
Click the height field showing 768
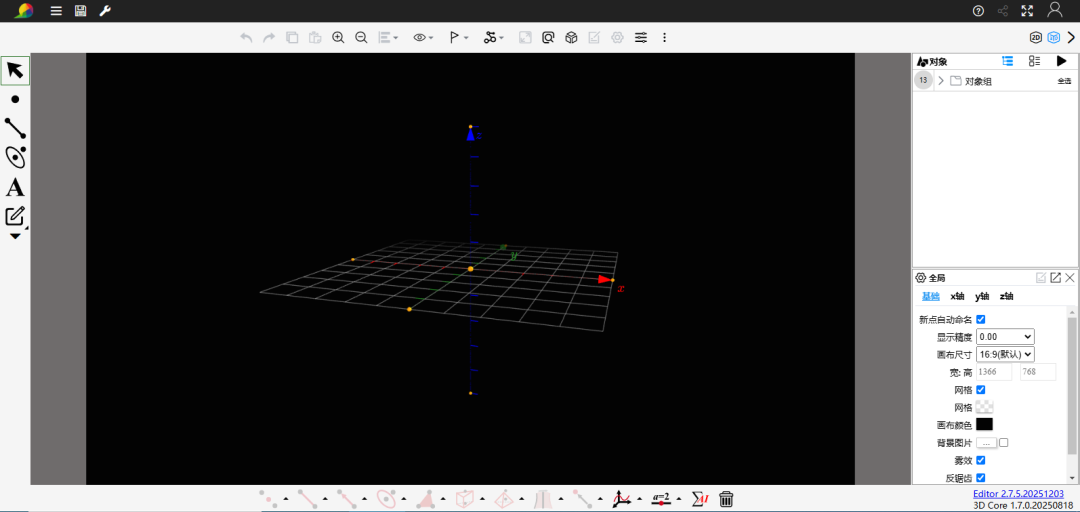pyautogui.click(x=1038, y=372)
